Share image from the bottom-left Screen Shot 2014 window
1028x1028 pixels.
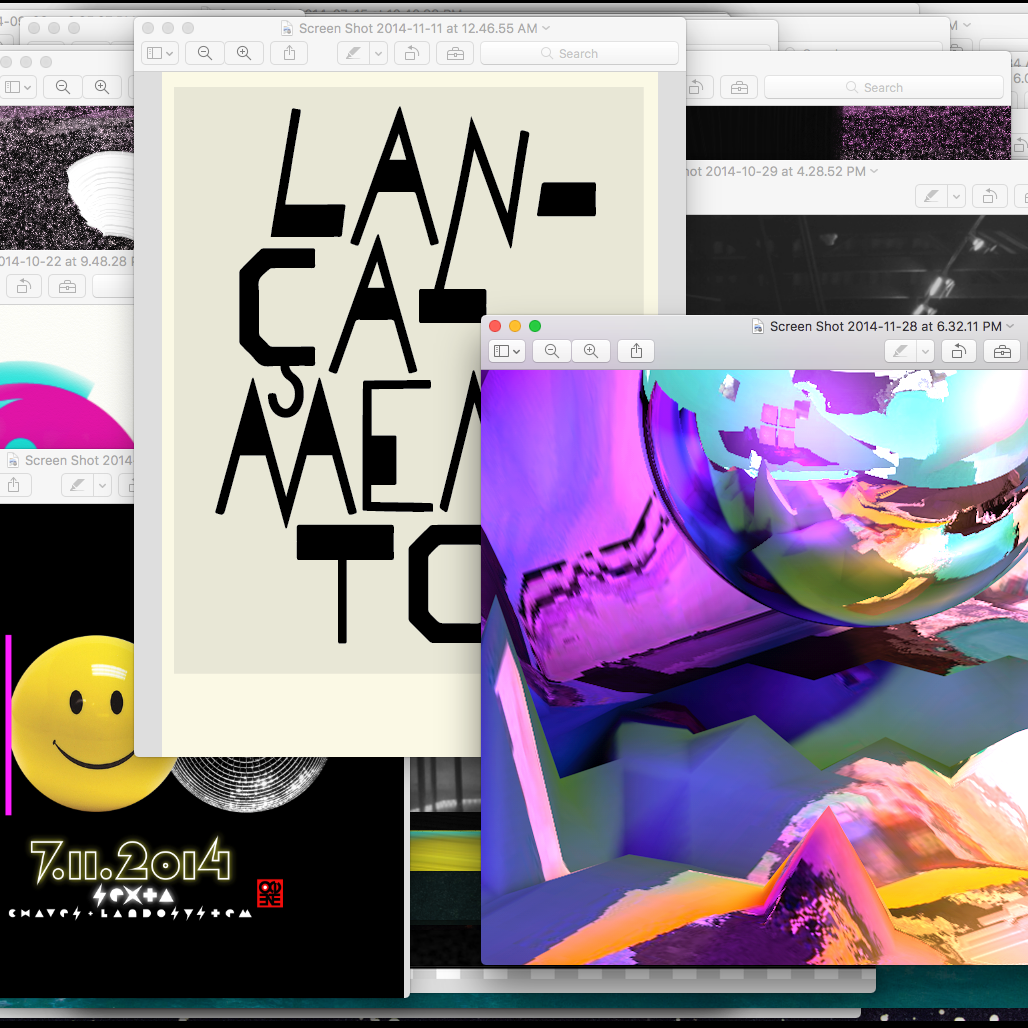pyautogui.click(x=14, y=485)
